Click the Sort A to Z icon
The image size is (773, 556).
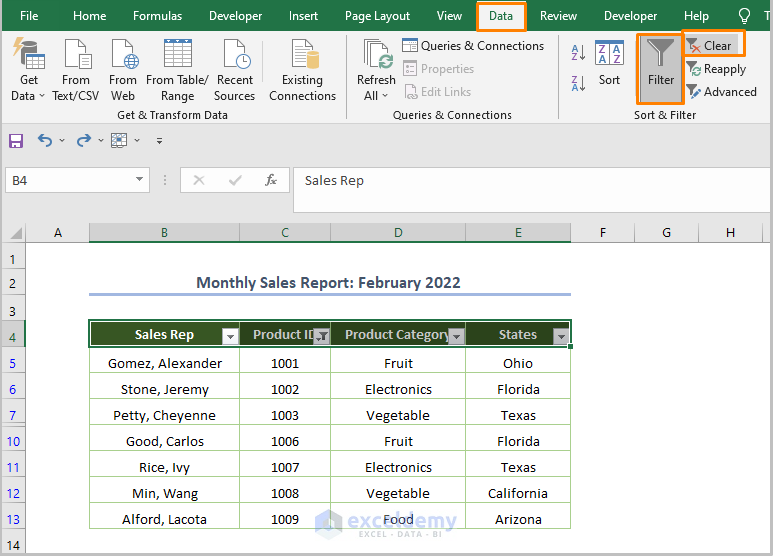[x=578, y=53]
